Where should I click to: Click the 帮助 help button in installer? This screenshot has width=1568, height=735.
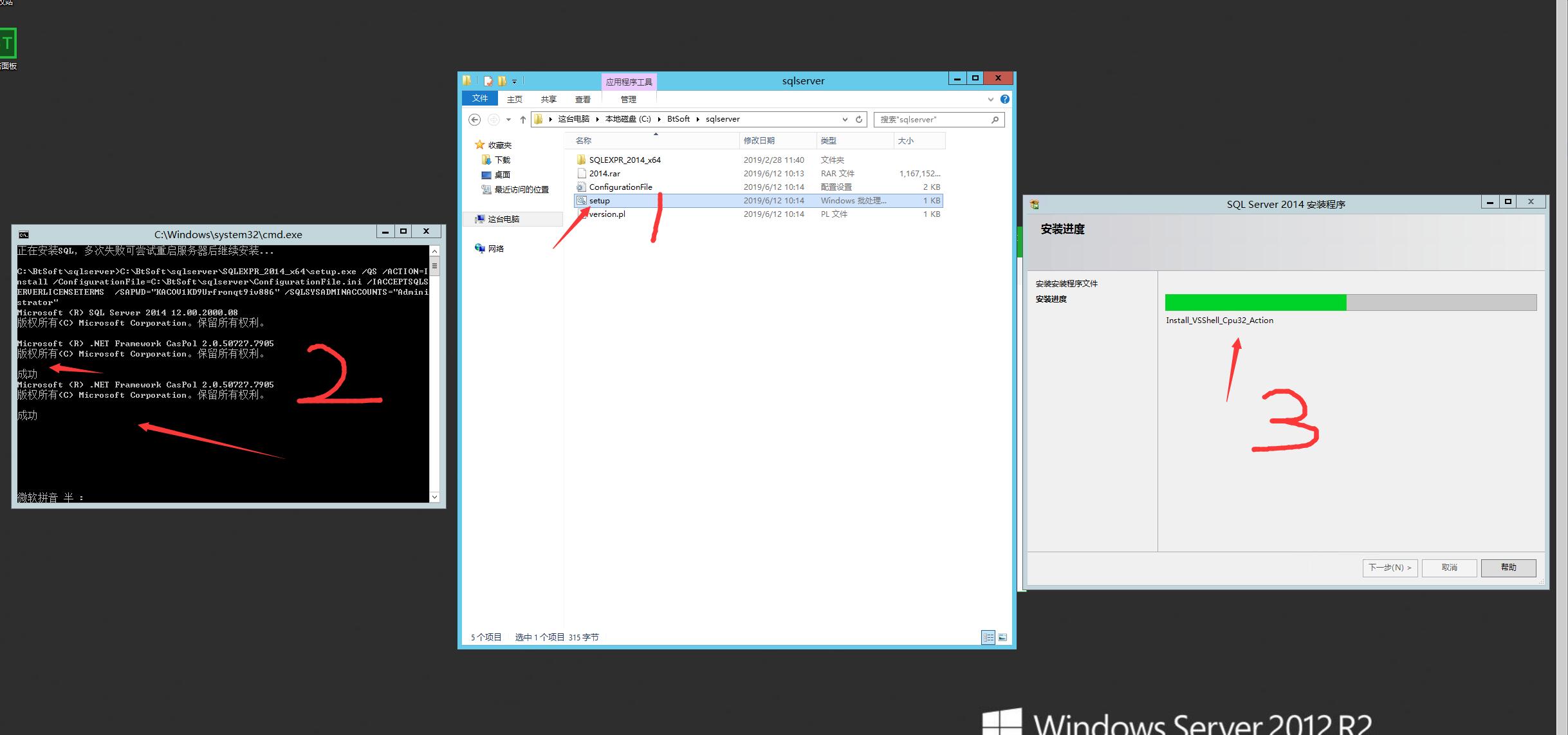click(x=1510, y=567)
